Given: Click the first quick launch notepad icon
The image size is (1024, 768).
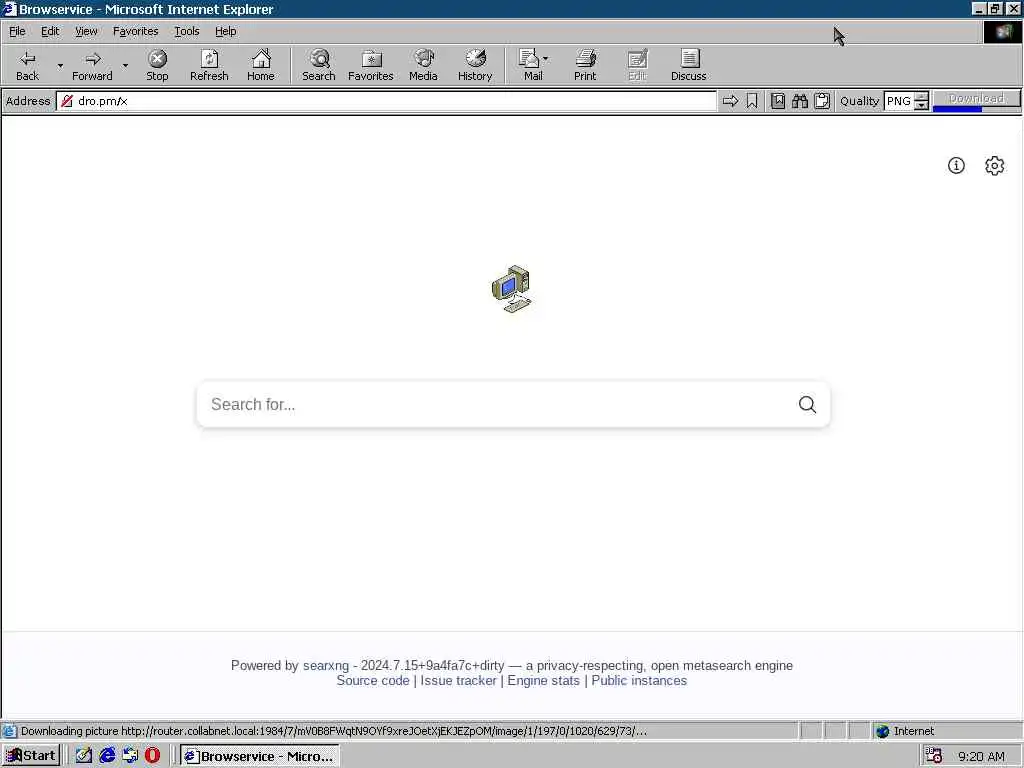Looking at the screenshot, I should (x=84, y=756).
